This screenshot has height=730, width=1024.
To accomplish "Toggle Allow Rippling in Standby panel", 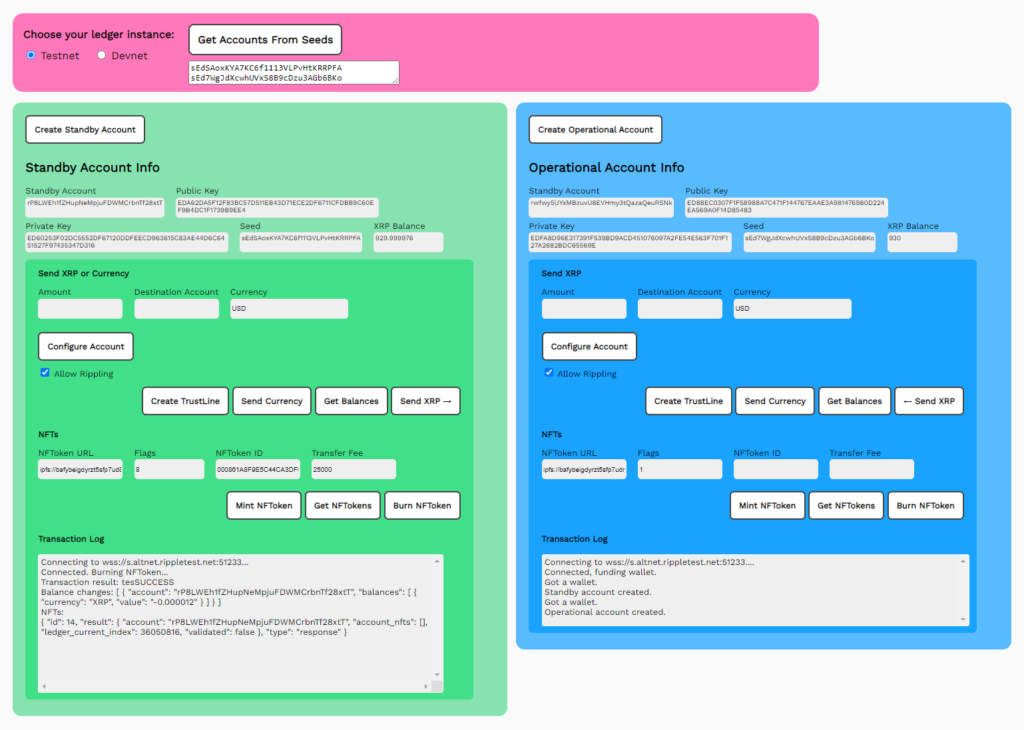I will tap(45, 373).
